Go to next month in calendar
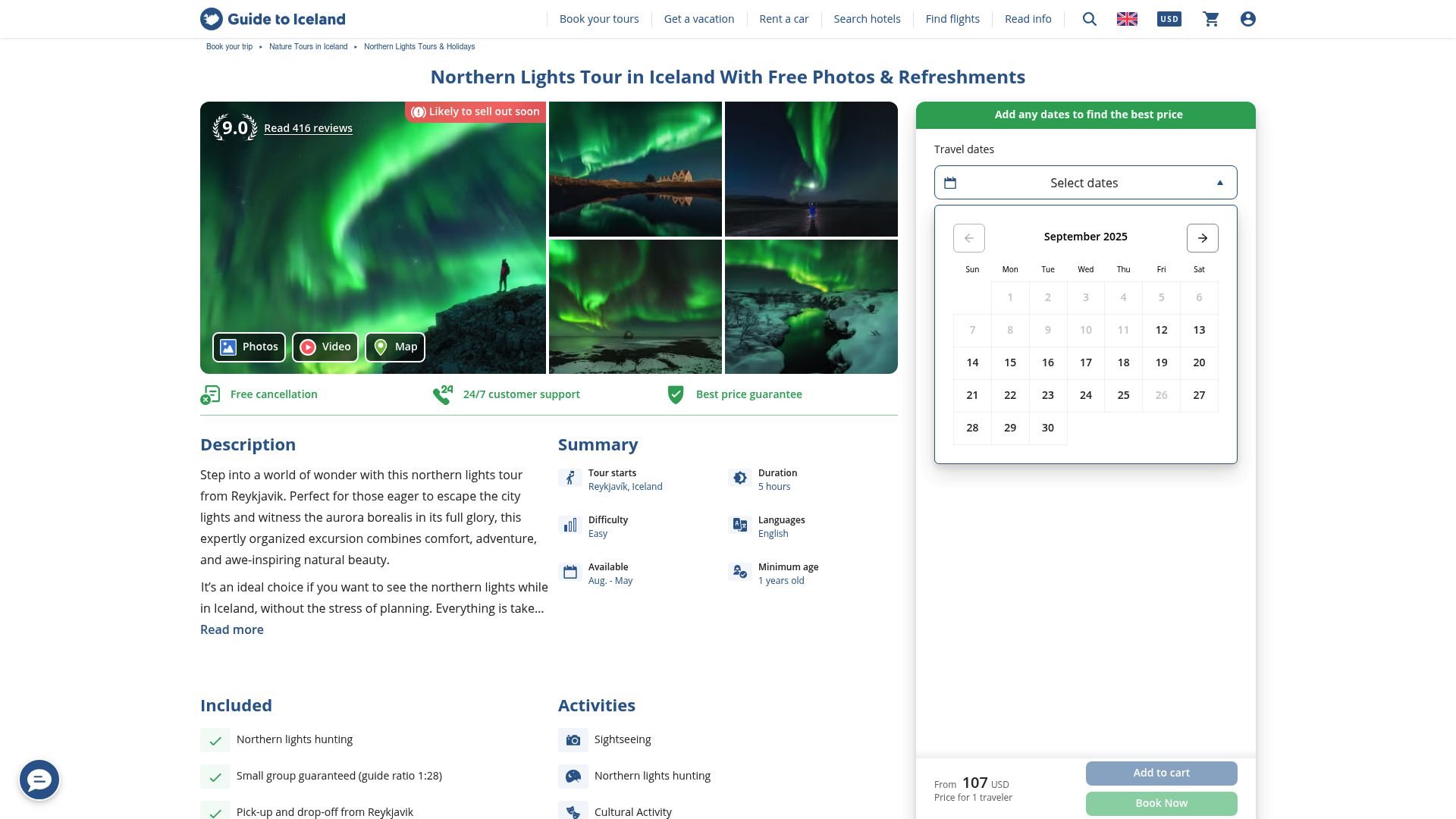The image size is (1456, 819). tap(1202, 238)
